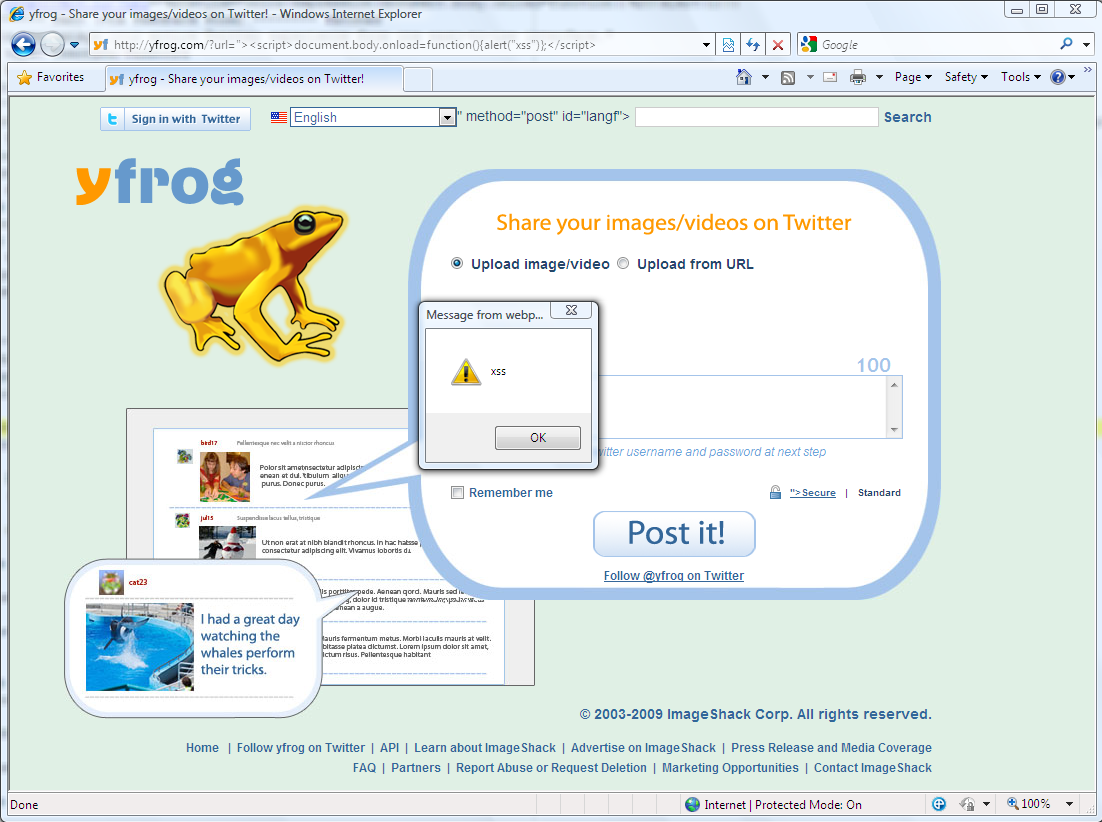Click the Home icon in command bar
The width and height of the screenshot is (1102, 822).
point(744,77)
